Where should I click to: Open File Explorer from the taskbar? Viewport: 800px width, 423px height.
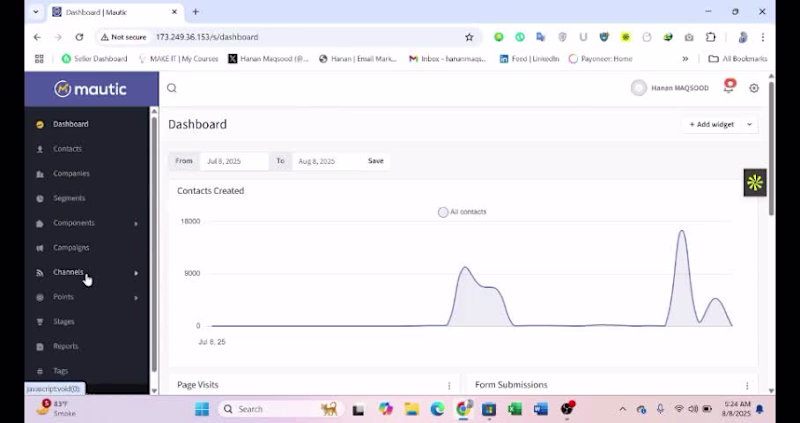(x=411, y=409)
